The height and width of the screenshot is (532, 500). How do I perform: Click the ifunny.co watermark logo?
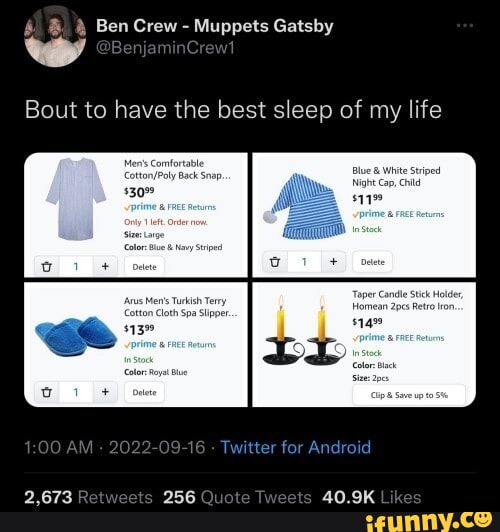[x=429, y=521]
